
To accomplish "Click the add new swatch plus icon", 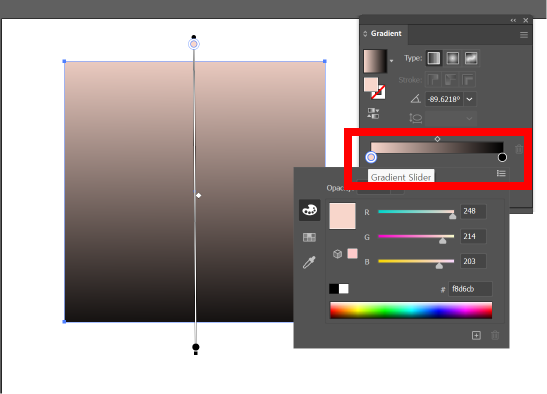I will [476, 335].
